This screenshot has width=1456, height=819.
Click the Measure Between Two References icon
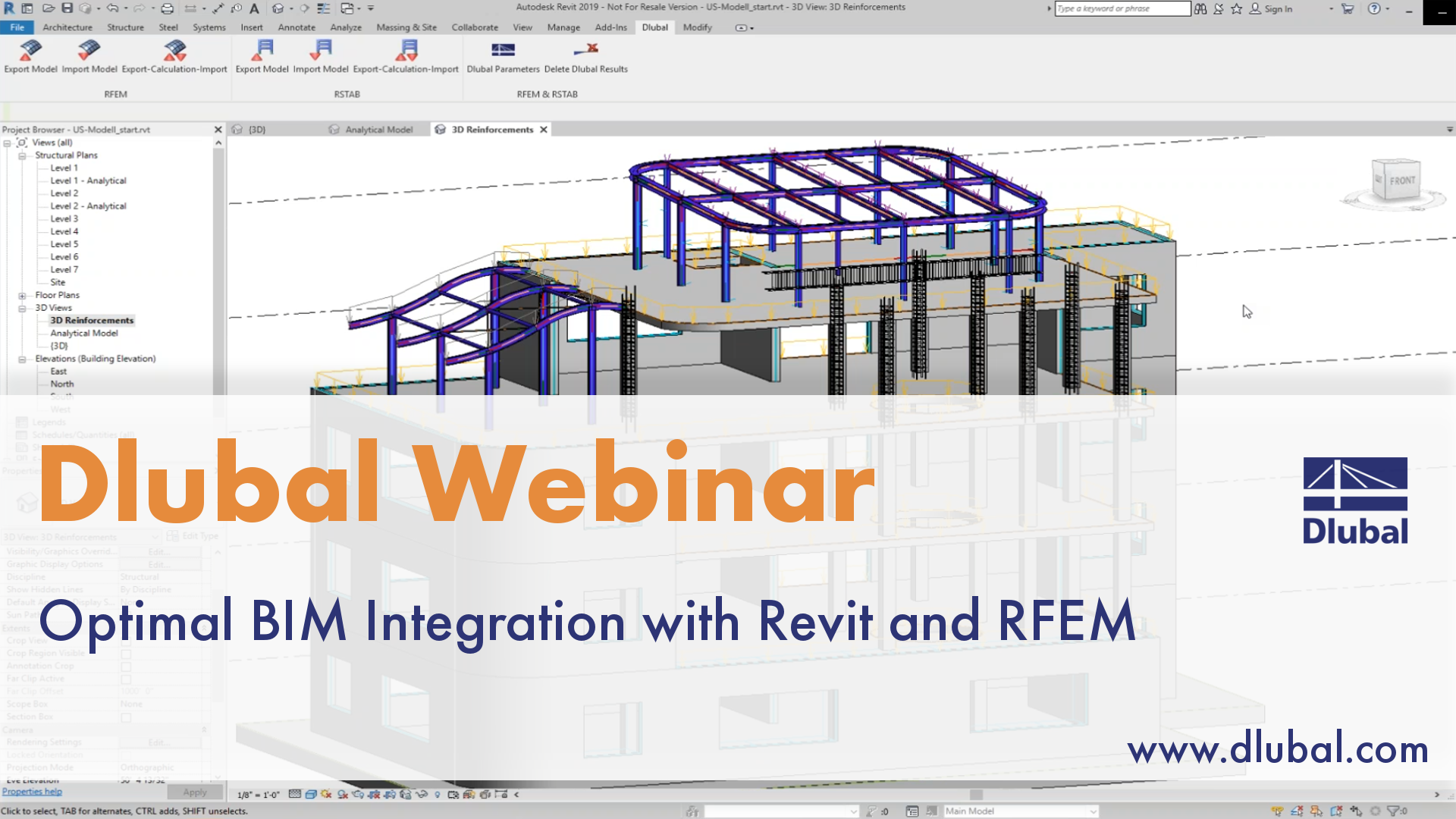tap(190, 8)
